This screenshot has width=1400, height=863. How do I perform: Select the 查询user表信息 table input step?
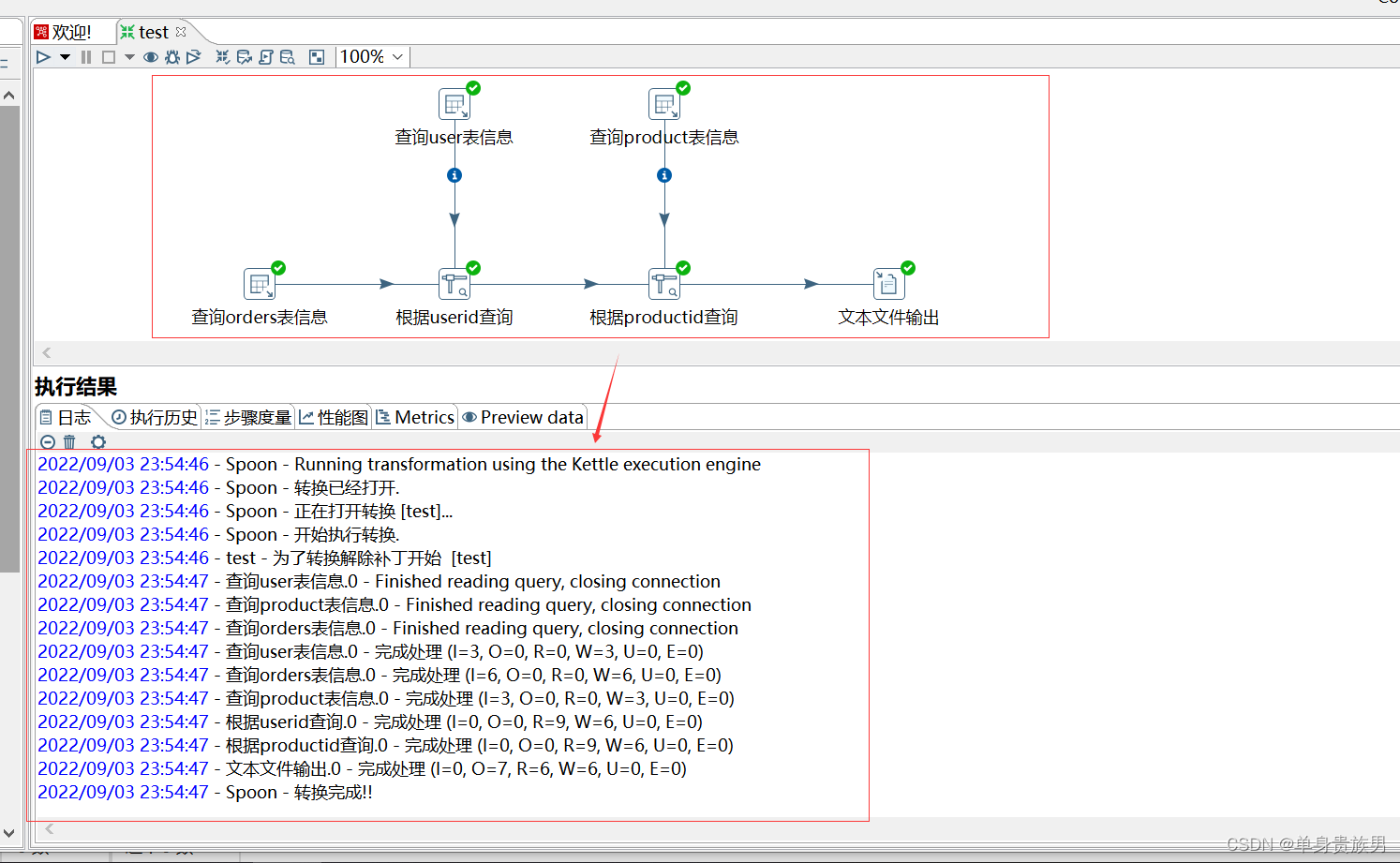click(x=454, y=104)
